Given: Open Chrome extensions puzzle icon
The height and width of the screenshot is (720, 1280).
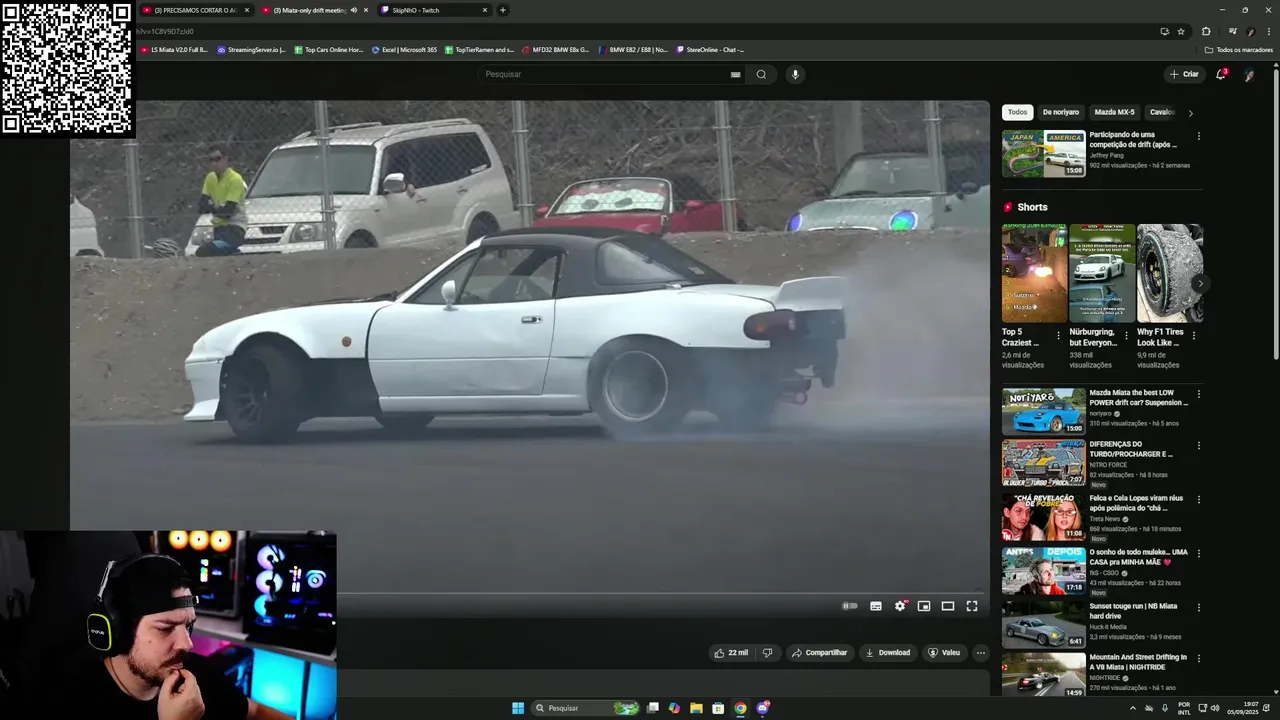Looking at the screenshot, I should 1206,31.
